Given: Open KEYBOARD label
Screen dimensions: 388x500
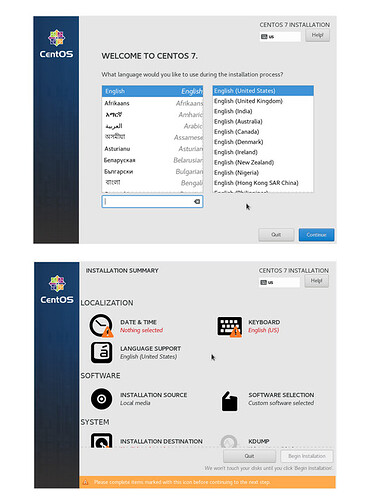Looking at the screenshot, I should point(264,322).
